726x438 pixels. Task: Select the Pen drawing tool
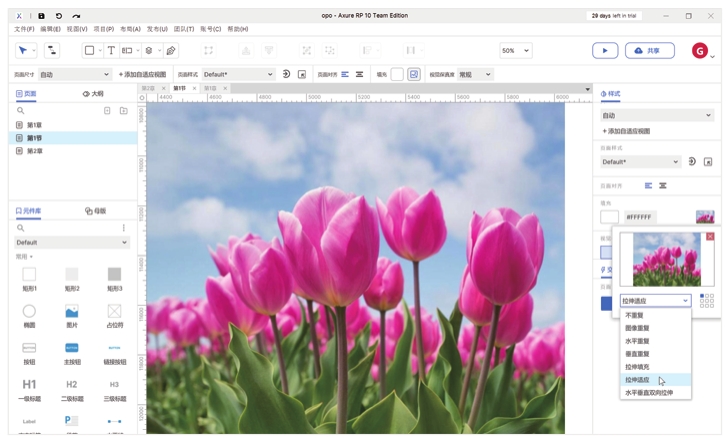[x=171, y=50]
